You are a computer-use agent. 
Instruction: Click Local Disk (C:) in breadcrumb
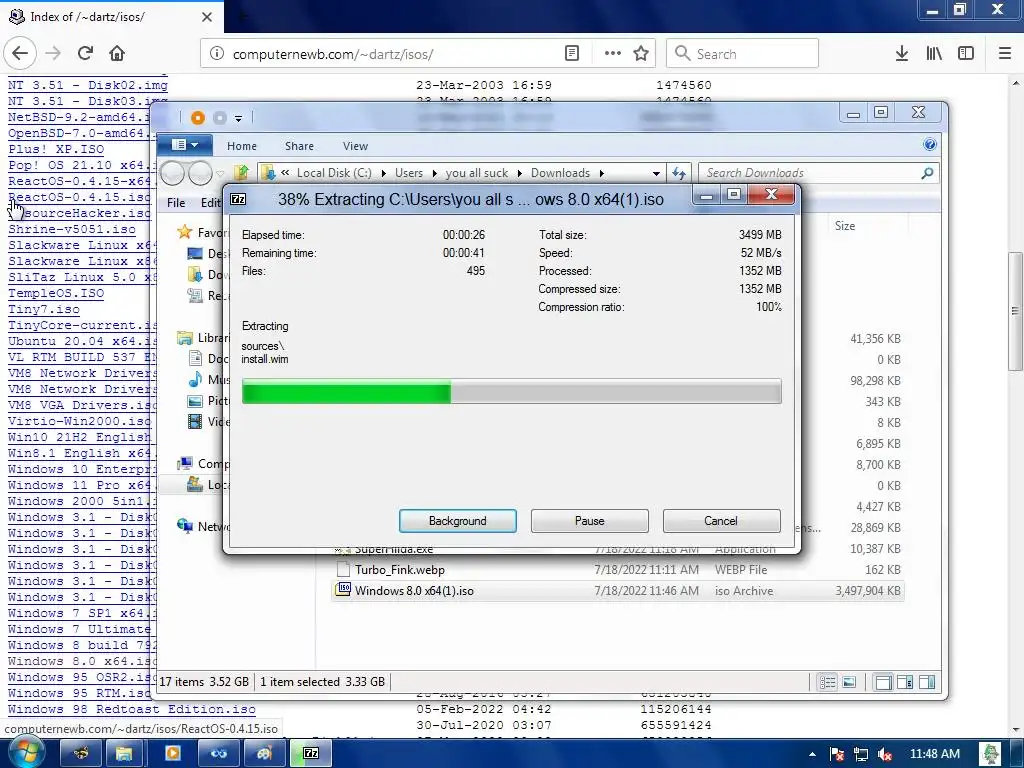pyautogui.click(x=334, y=173)
